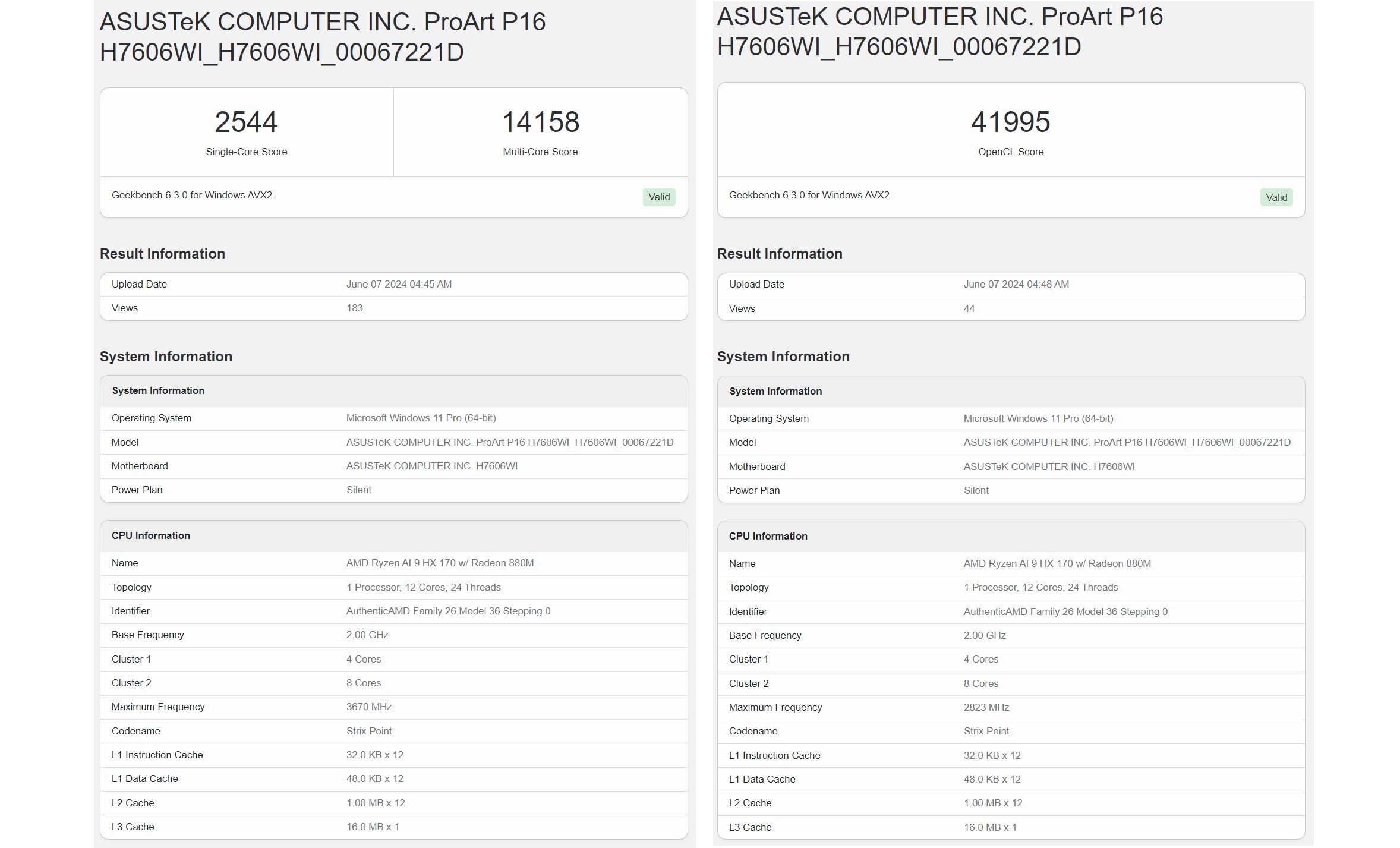Screen dimensions: 1400x848
Task: Click the left panel's Codename value Strix Point
Action: [x=369, y=731]
